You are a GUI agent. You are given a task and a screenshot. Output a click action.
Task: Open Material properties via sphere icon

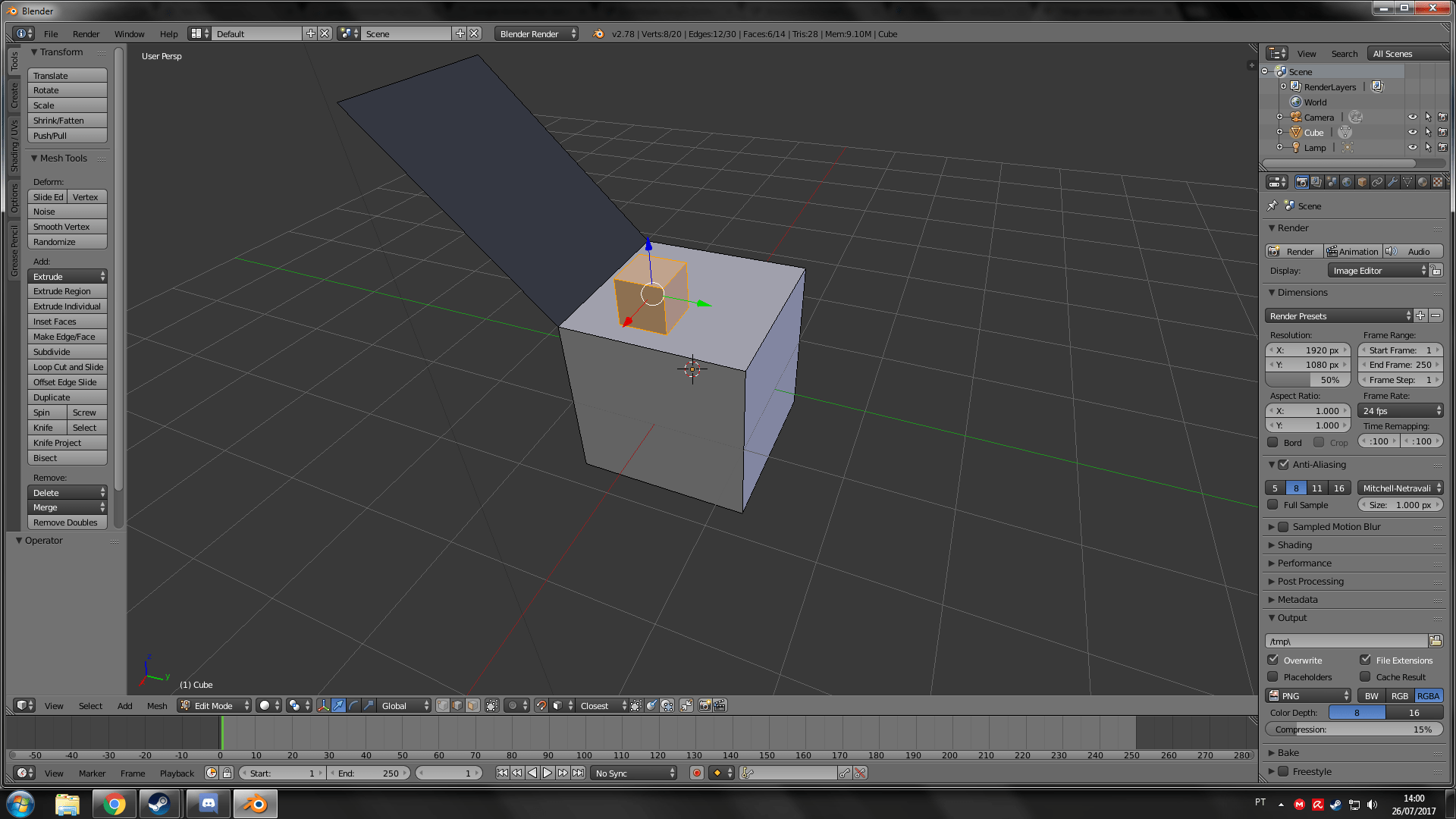(1423, 182)
